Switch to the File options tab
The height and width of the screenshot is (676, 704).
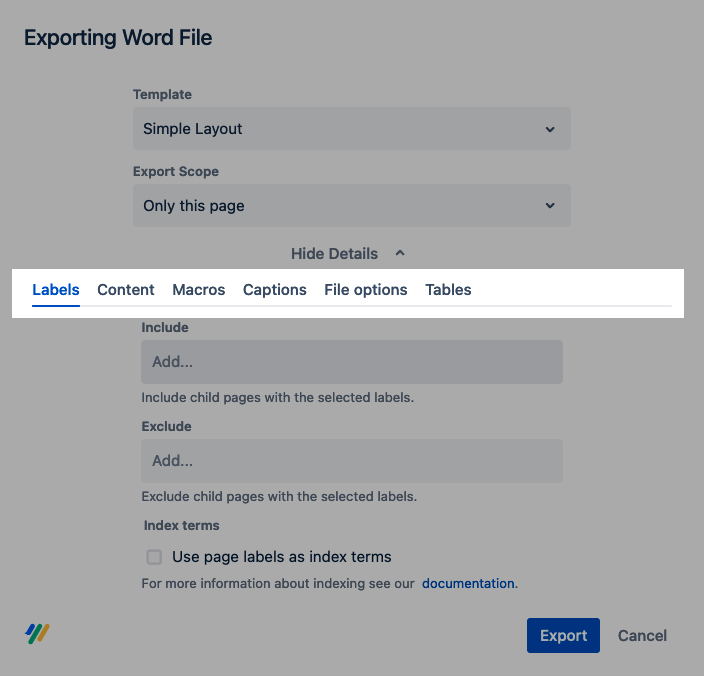tap(366, 290)
